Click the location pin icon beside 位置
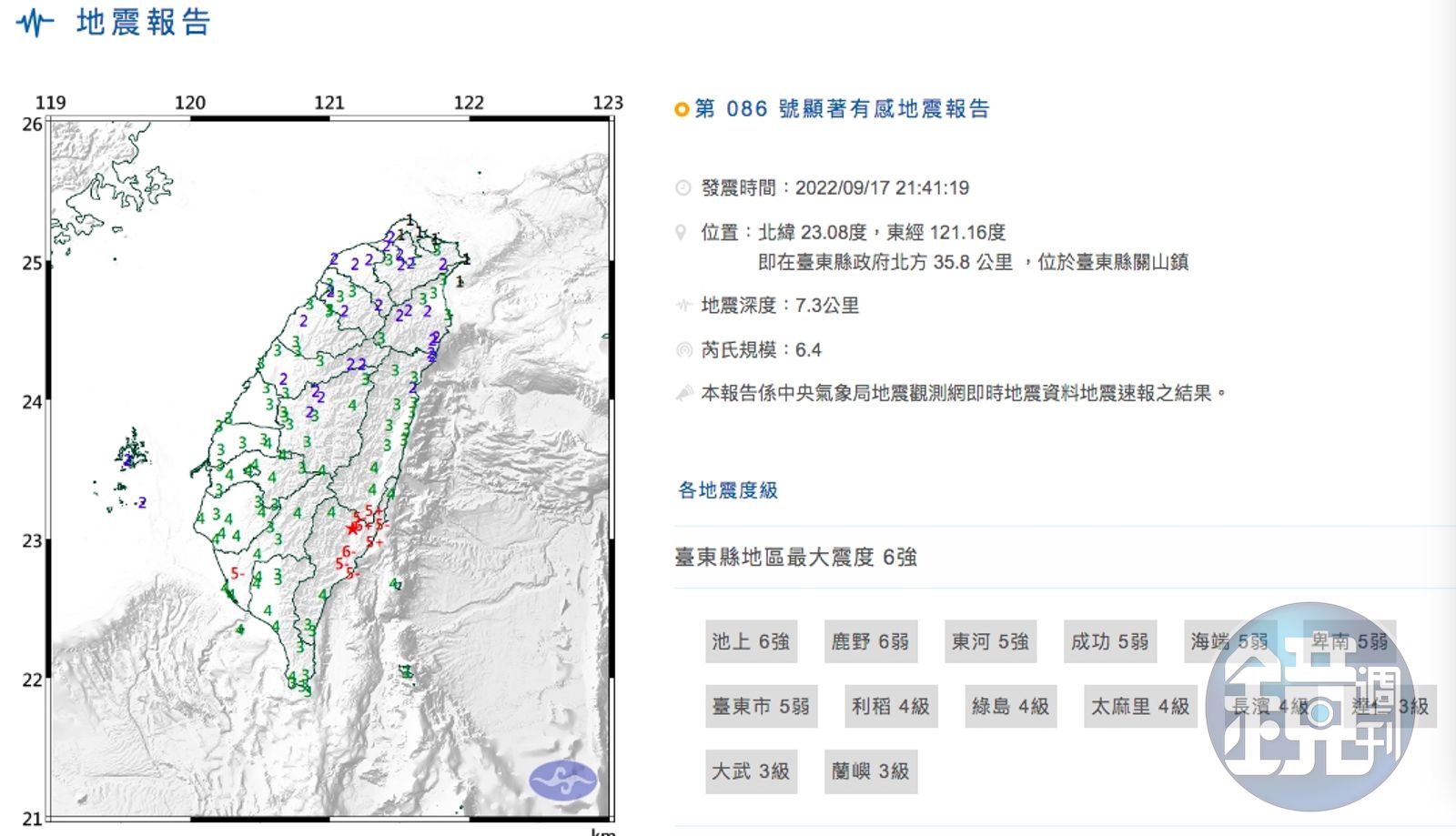Viewport: 1456px width, 836px height. (x=681, y=233)
